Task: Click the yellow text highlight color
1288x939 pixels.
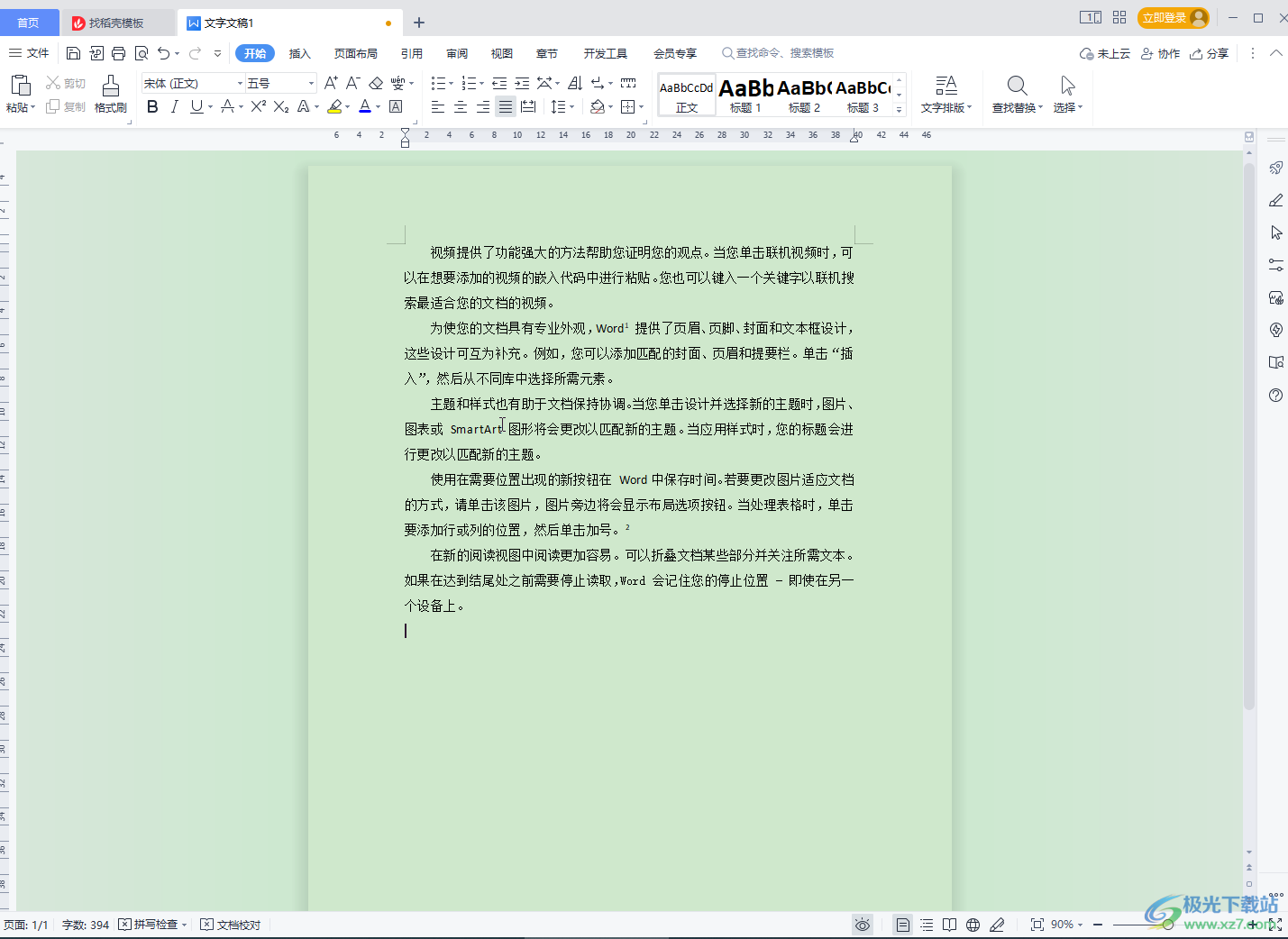Action: pyautogui.click(x=334, y=106)
